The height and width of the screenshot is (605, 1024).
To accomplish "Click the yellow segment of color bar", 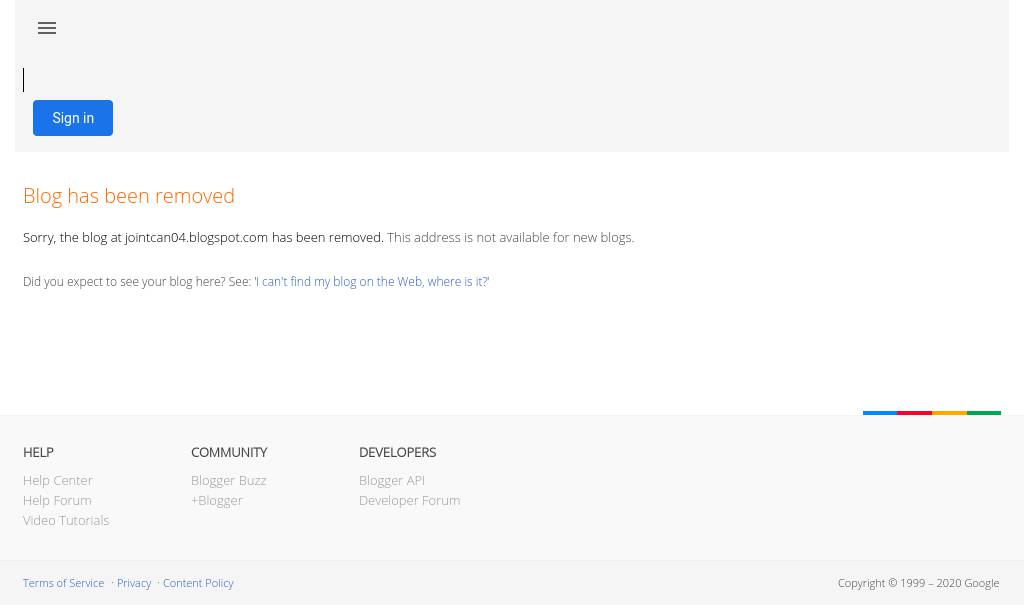I will (x=949, y=412).
